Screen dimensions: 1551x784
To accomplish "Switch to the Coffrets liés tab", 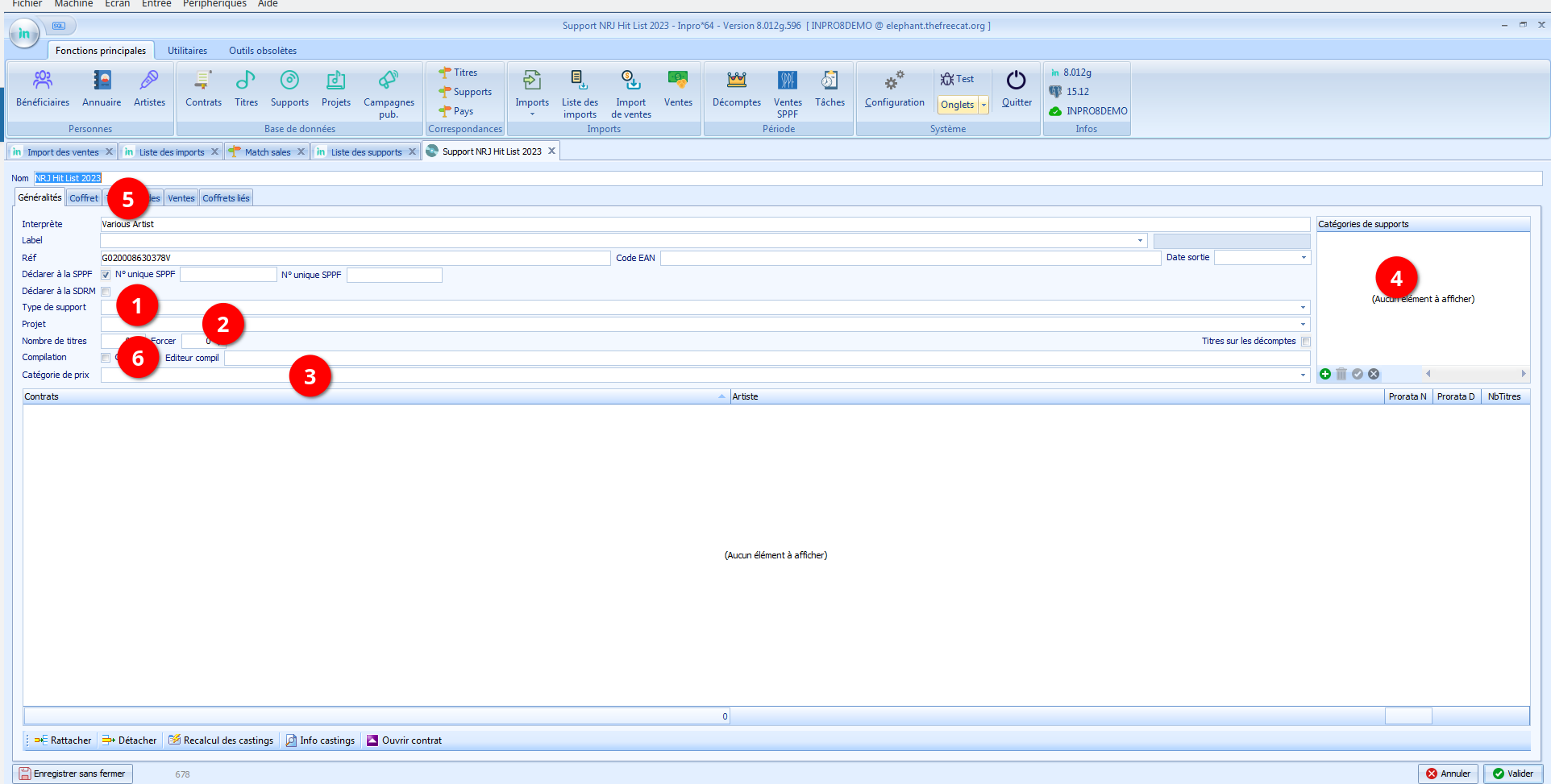I will pos(226,198).
